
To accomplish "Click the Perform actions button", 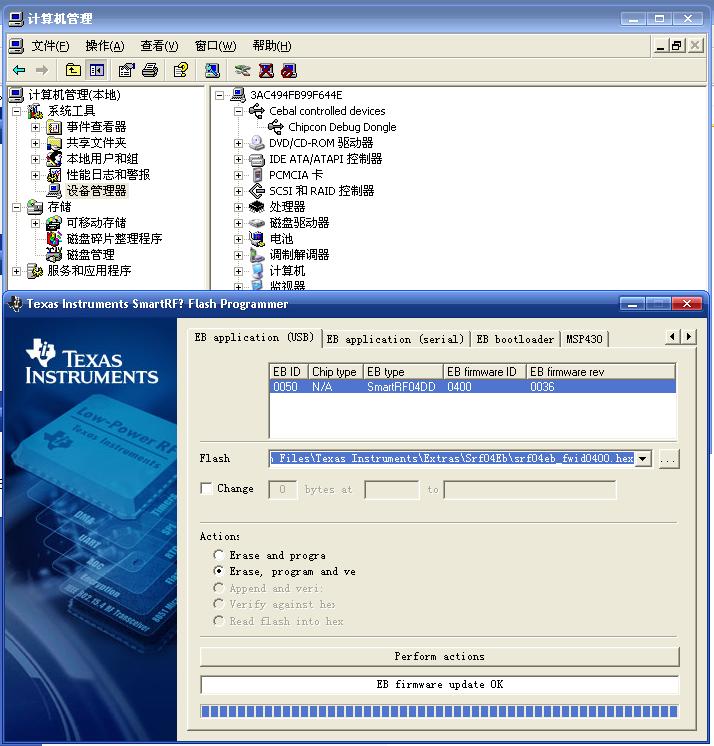I will (x=440, y=657).
